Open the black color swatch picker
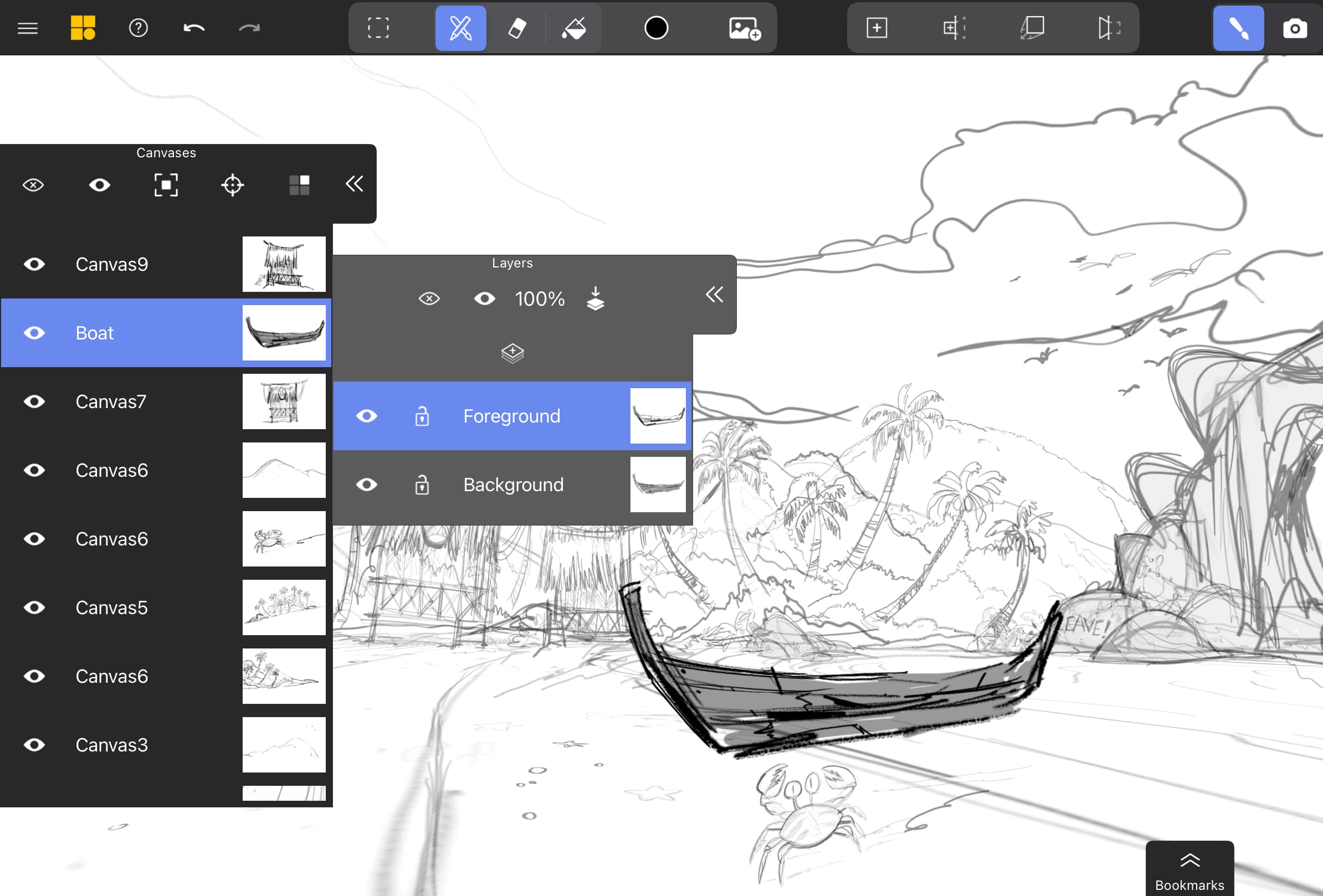The height and width of the screenshot is (896, 1323). pos(656,28)
